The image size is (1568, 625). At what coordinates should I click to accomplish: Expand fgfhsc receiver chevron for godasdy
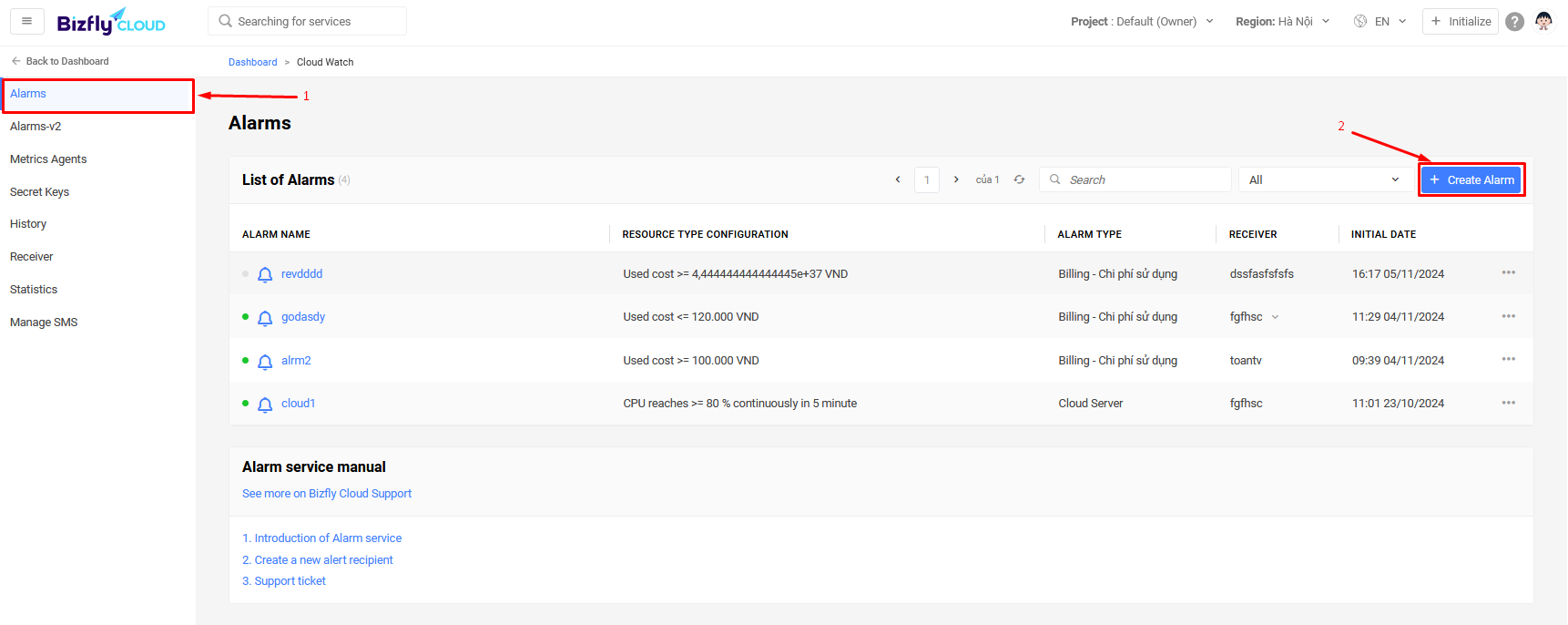click(x=1275, y=317)
